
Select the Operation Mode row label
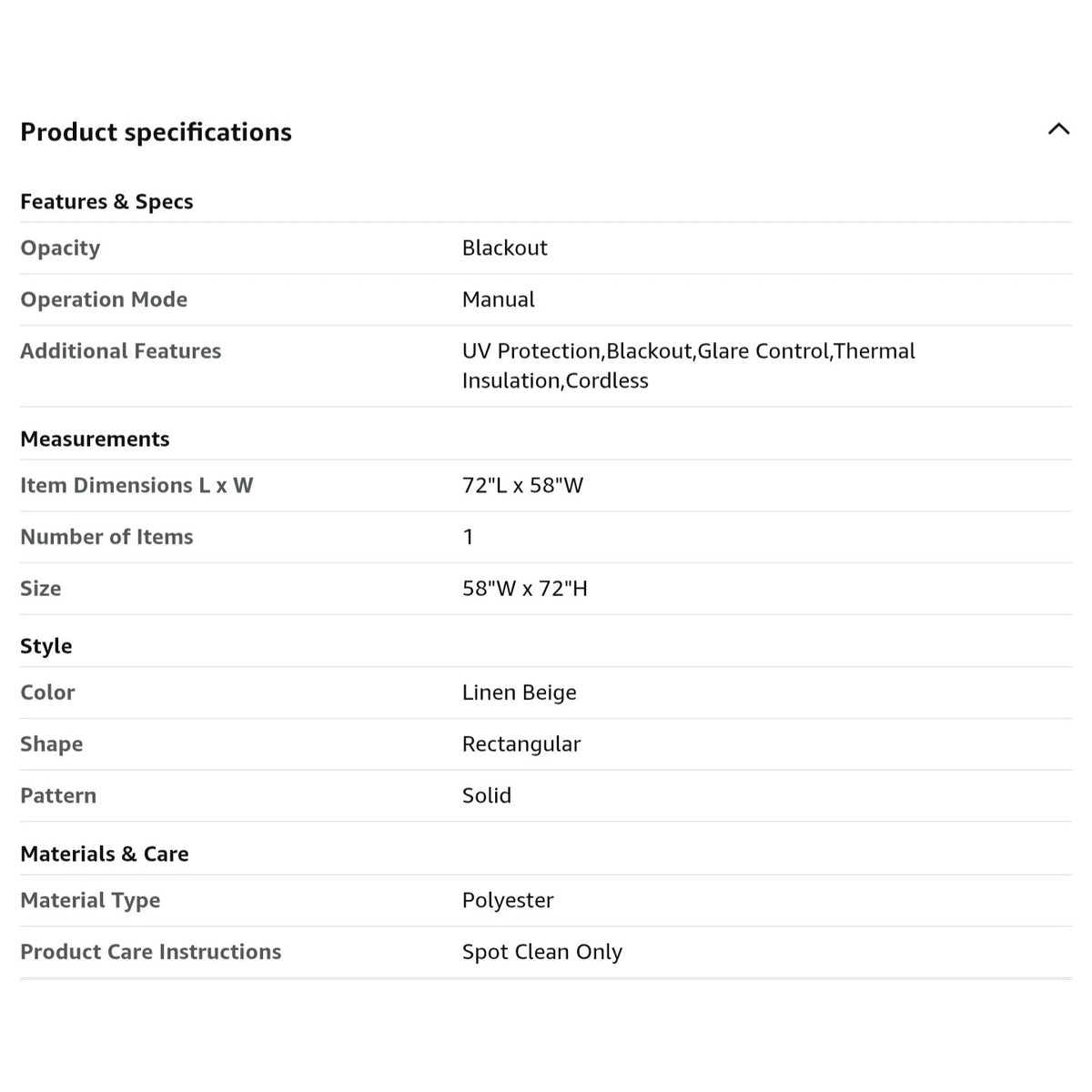tap(104, 299)
